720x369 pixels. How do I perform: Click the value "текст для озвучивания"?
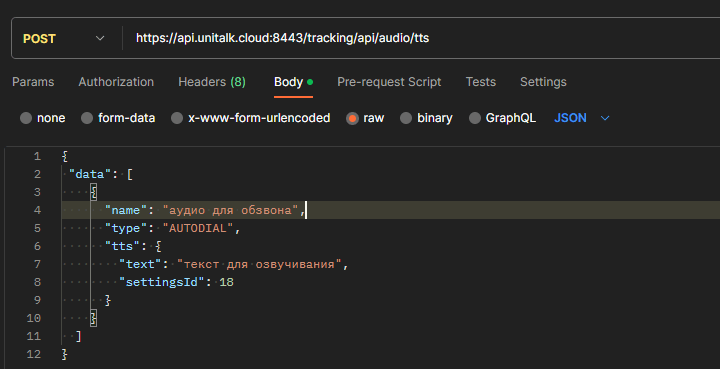pos(259,264)
